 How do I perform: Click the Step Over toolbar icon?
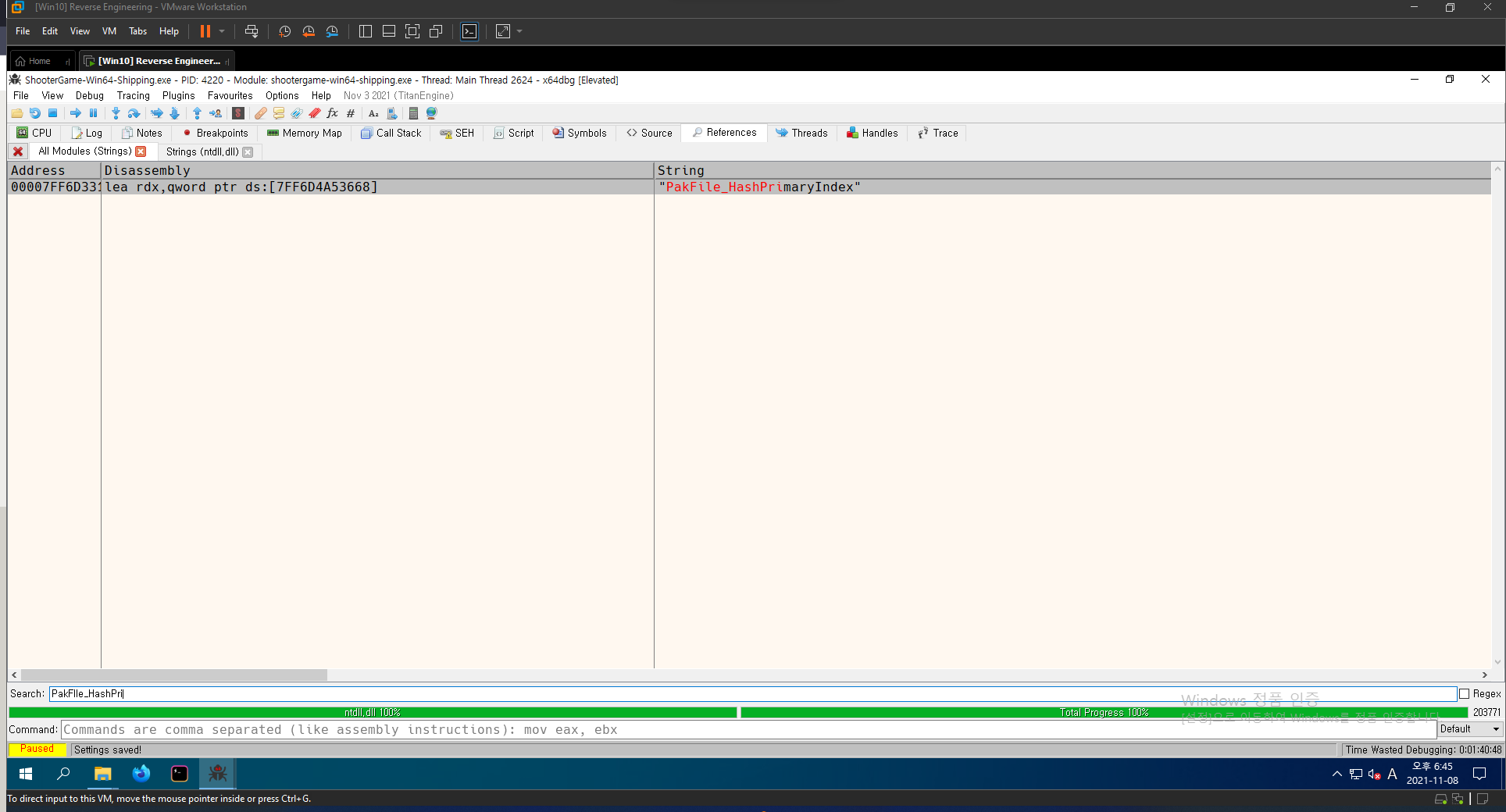[134, 113]
